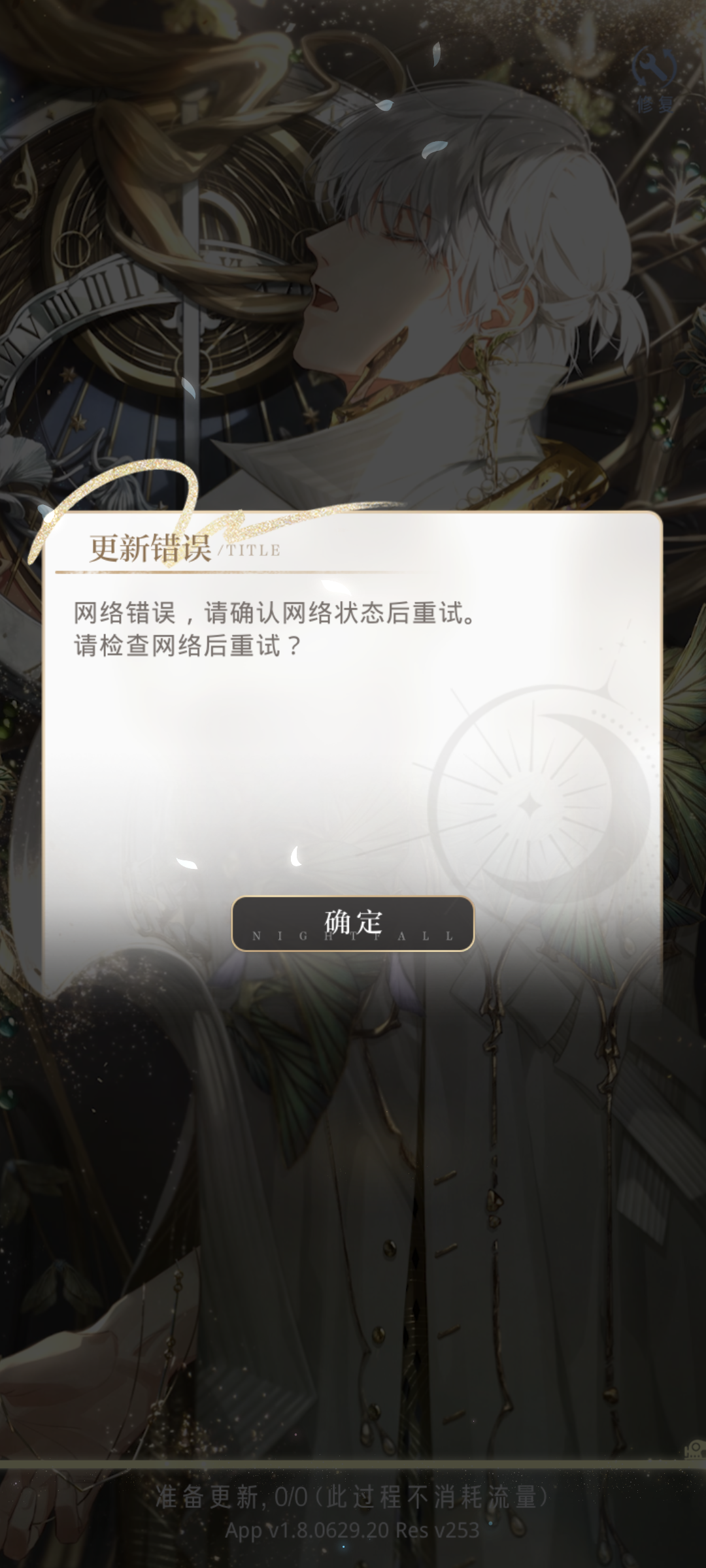The width and height of the screenshot is (706, 1568).
Task: Tap the 请检查网络后重试 message line
Action: point(187,645)
